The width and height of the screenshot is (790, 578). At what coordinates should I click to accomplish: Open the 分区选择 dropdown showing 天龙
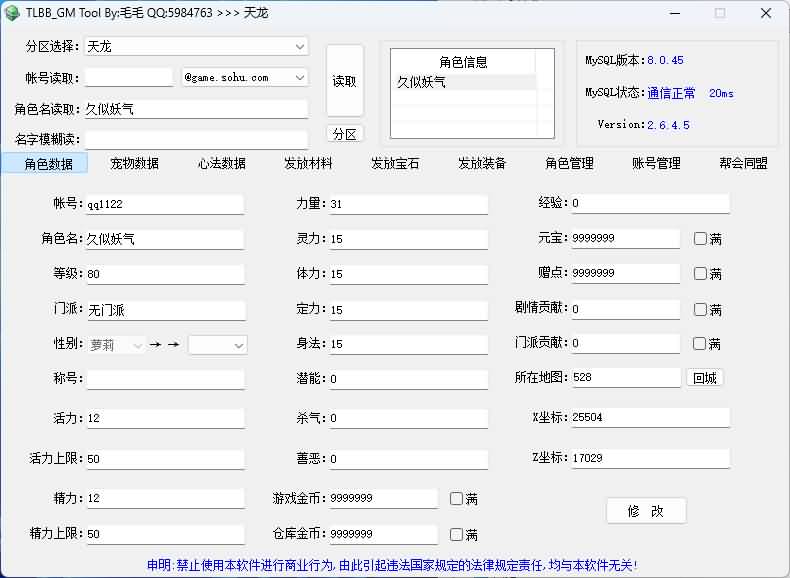pyautogui.click(x=196, y=46)
